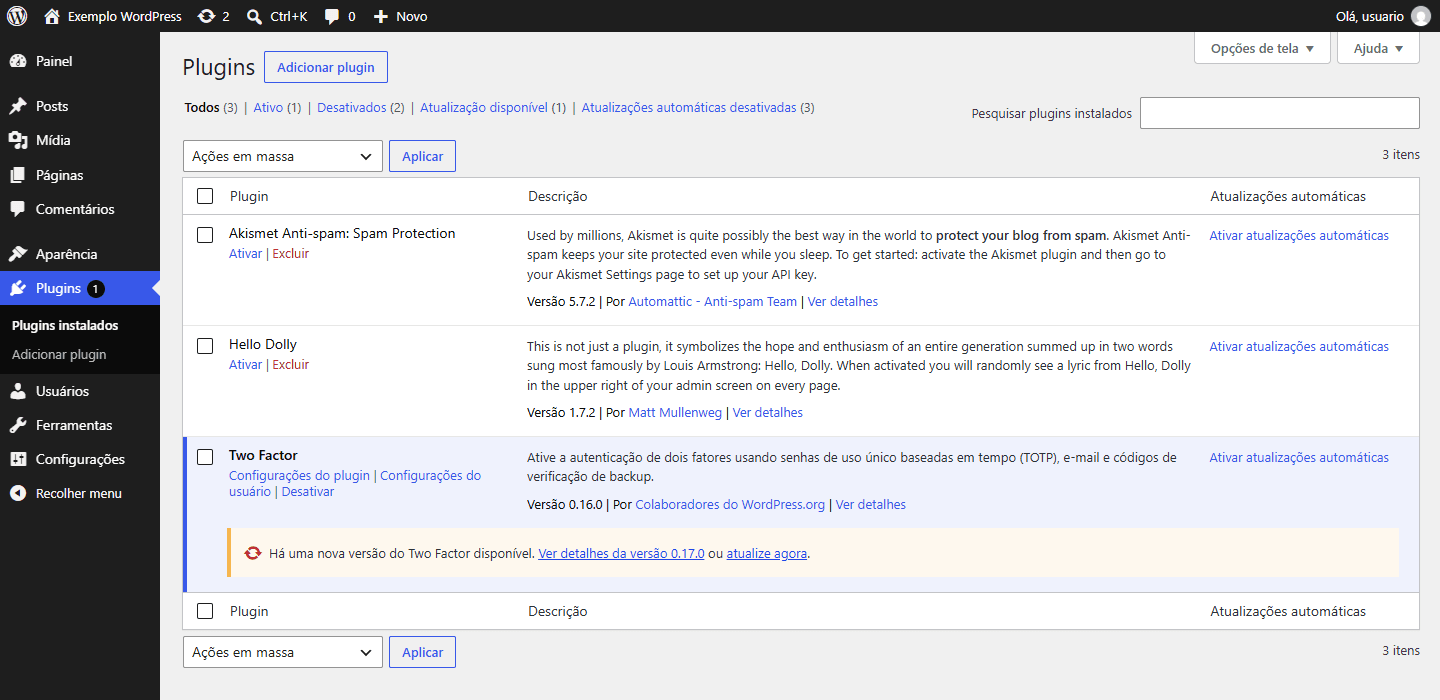Click the Posts pushpin icon
1440x700 pixels.
tap(18, 106)
